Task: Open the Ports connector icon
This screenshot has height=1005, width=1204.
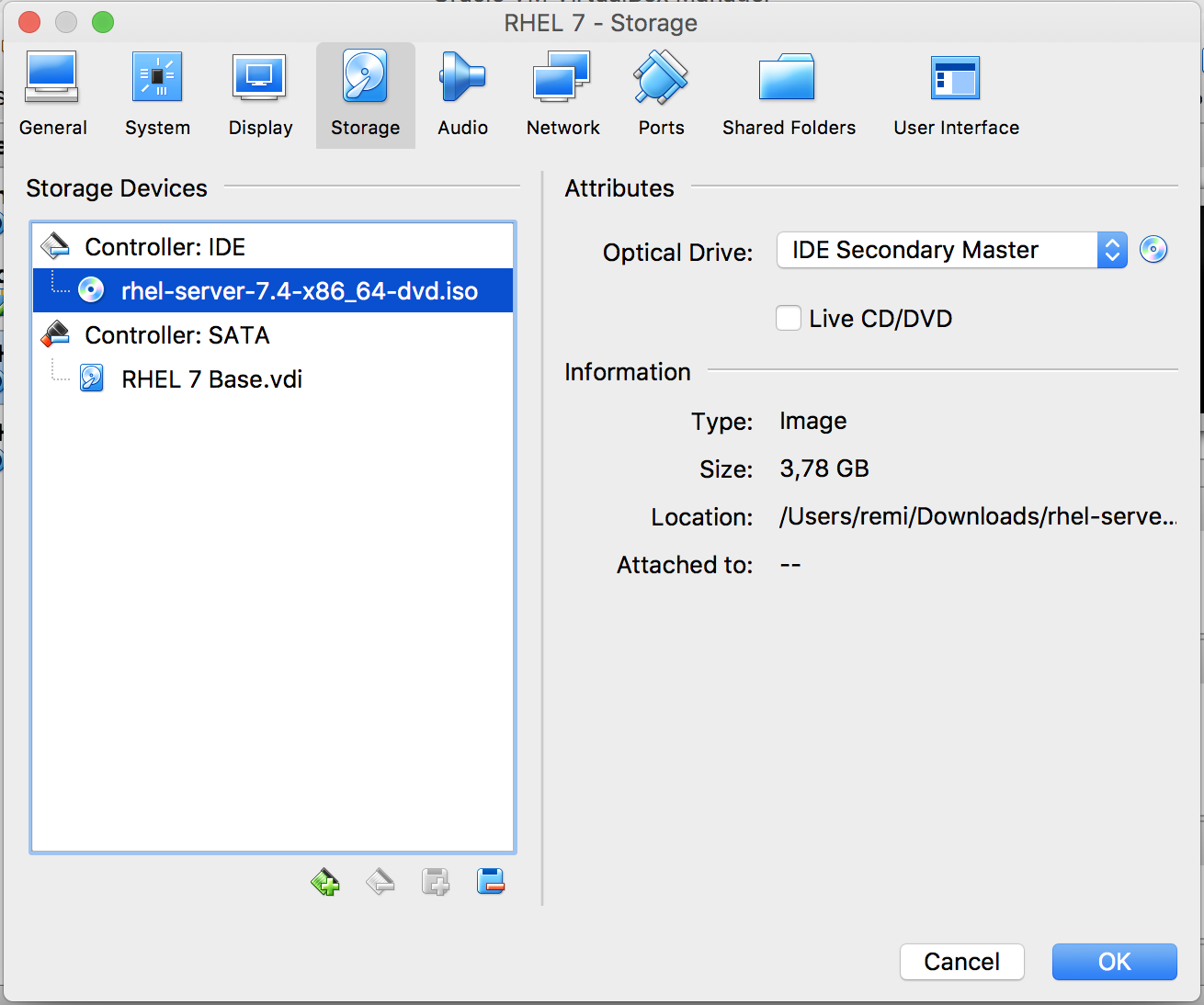Action: click(661, 77)
